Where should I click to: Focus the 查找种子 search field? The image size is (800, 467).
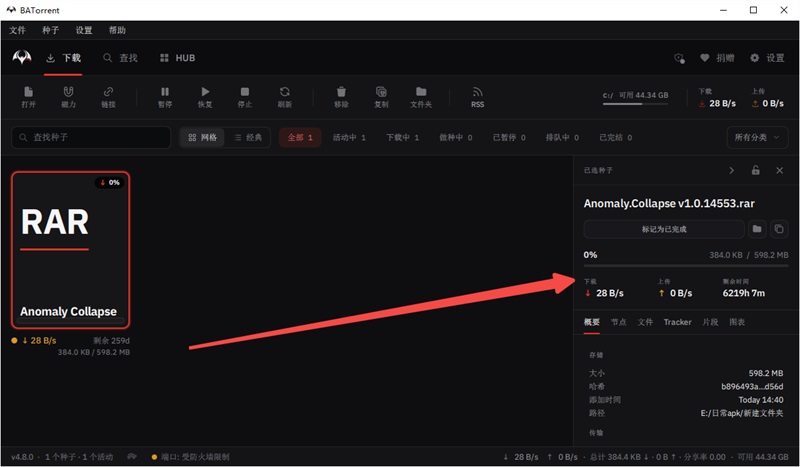tap(91, 137)
